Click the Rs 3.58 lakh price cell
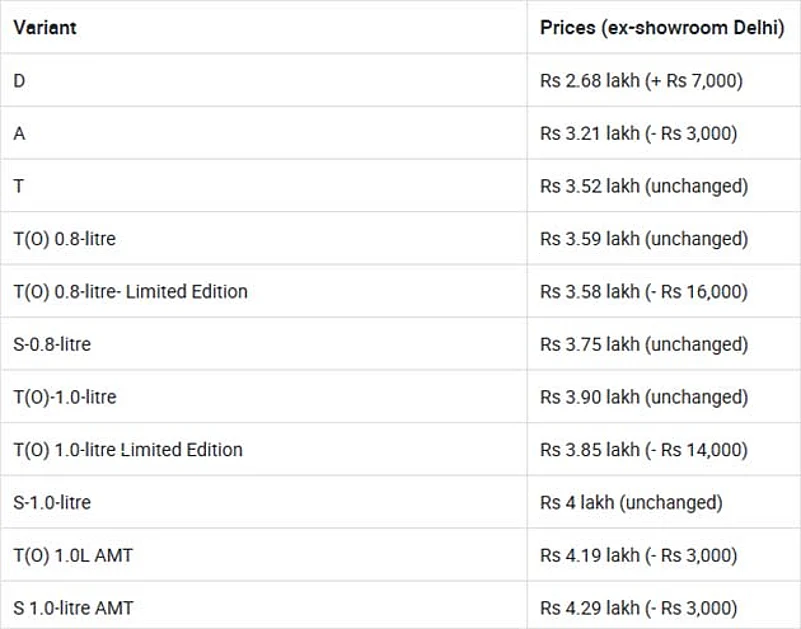801x629 pixels. click(x=643, y=292)
